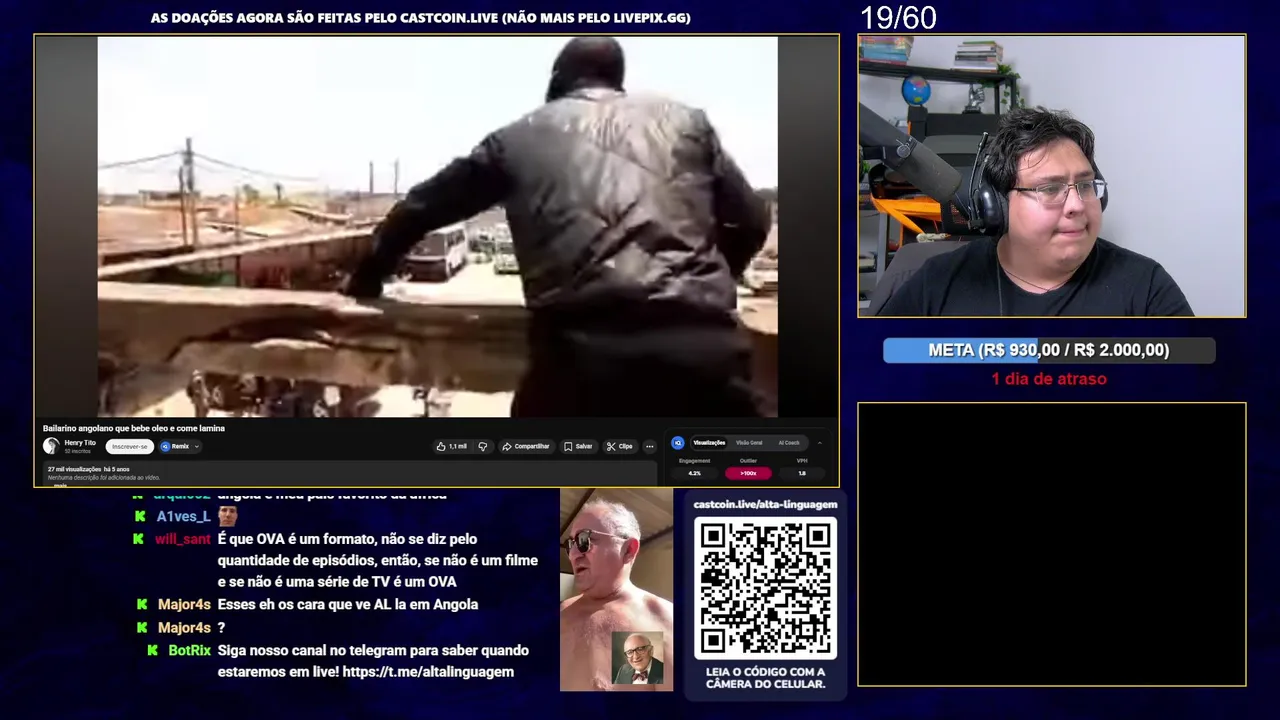
Task: Click the emote in A1ves_L's message
Action: pos(227,516)
